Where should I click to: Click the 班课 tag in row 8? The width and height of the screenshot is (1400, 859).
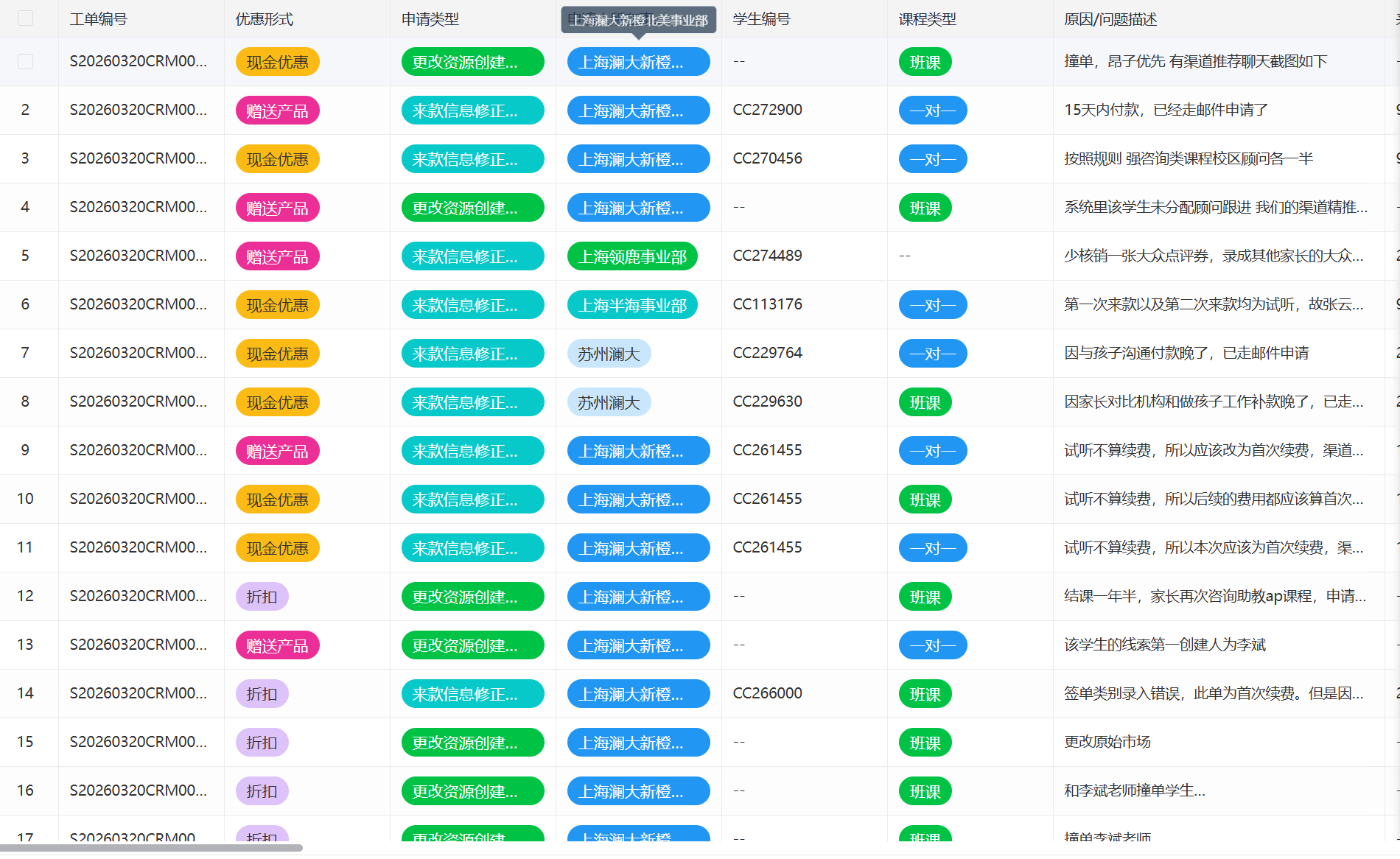(925, 402)
